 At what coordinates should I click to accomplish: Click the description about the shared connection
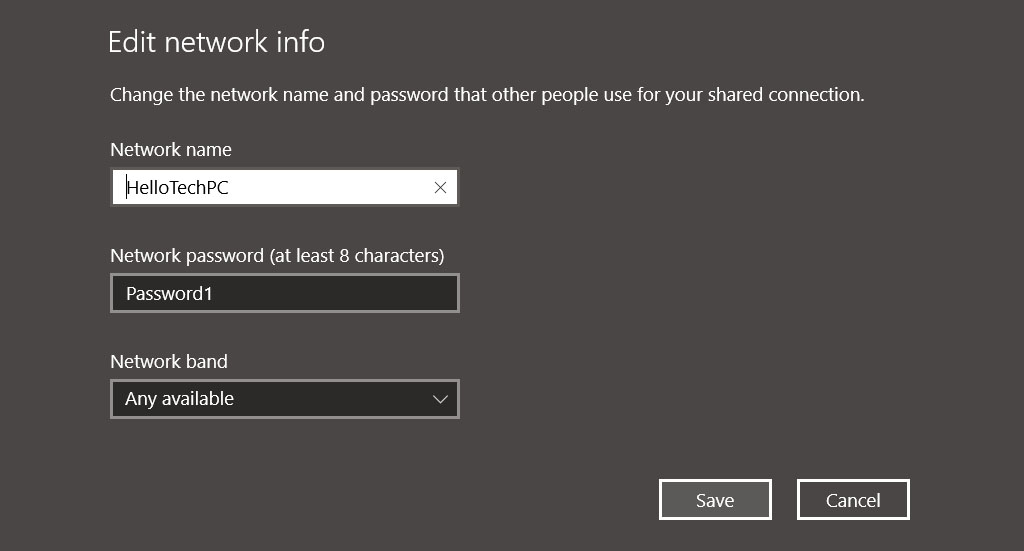(x=486, y=96)
